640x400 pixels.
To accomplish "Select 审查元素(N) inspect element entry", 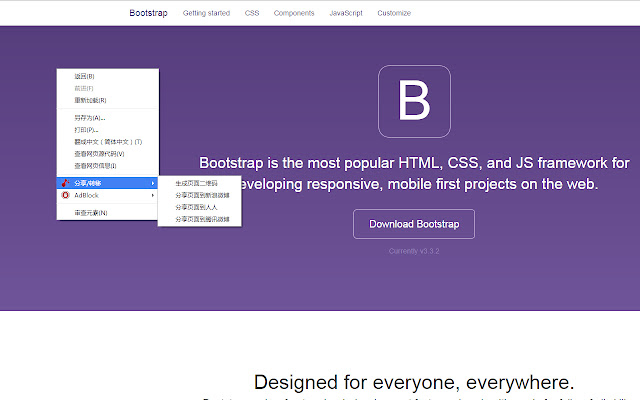I will tap(108, 213).
